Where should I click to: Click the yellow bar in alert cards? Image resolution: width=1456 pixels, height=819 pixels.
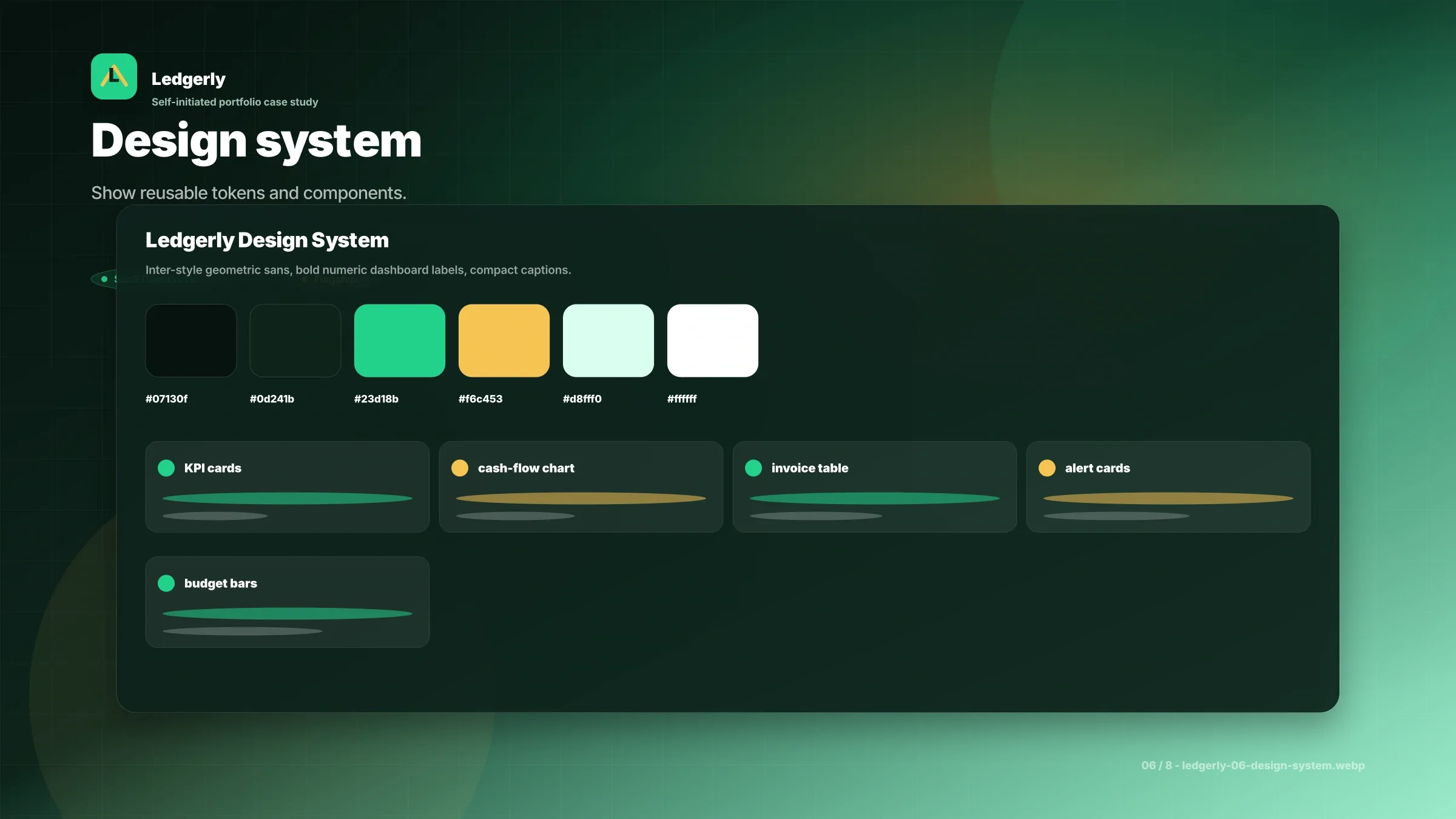(1168, 499)
